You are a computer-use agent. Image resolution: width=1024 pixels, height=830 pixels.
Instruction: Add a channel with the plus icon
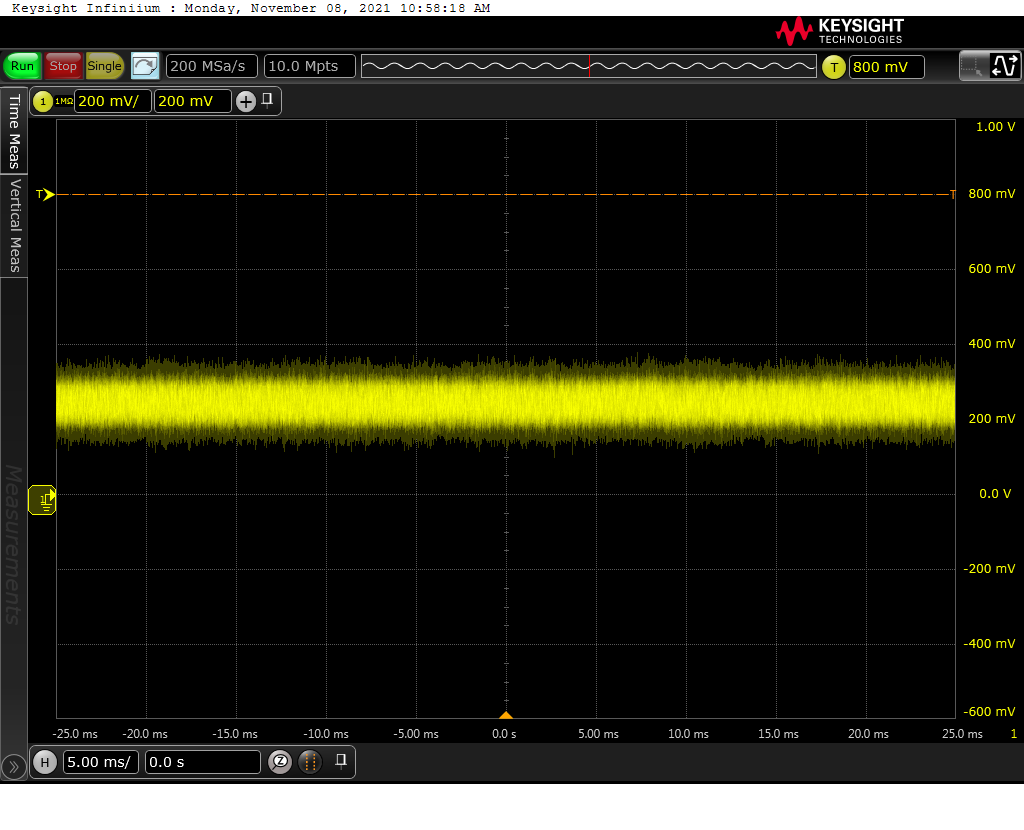[x=246, y=101]
